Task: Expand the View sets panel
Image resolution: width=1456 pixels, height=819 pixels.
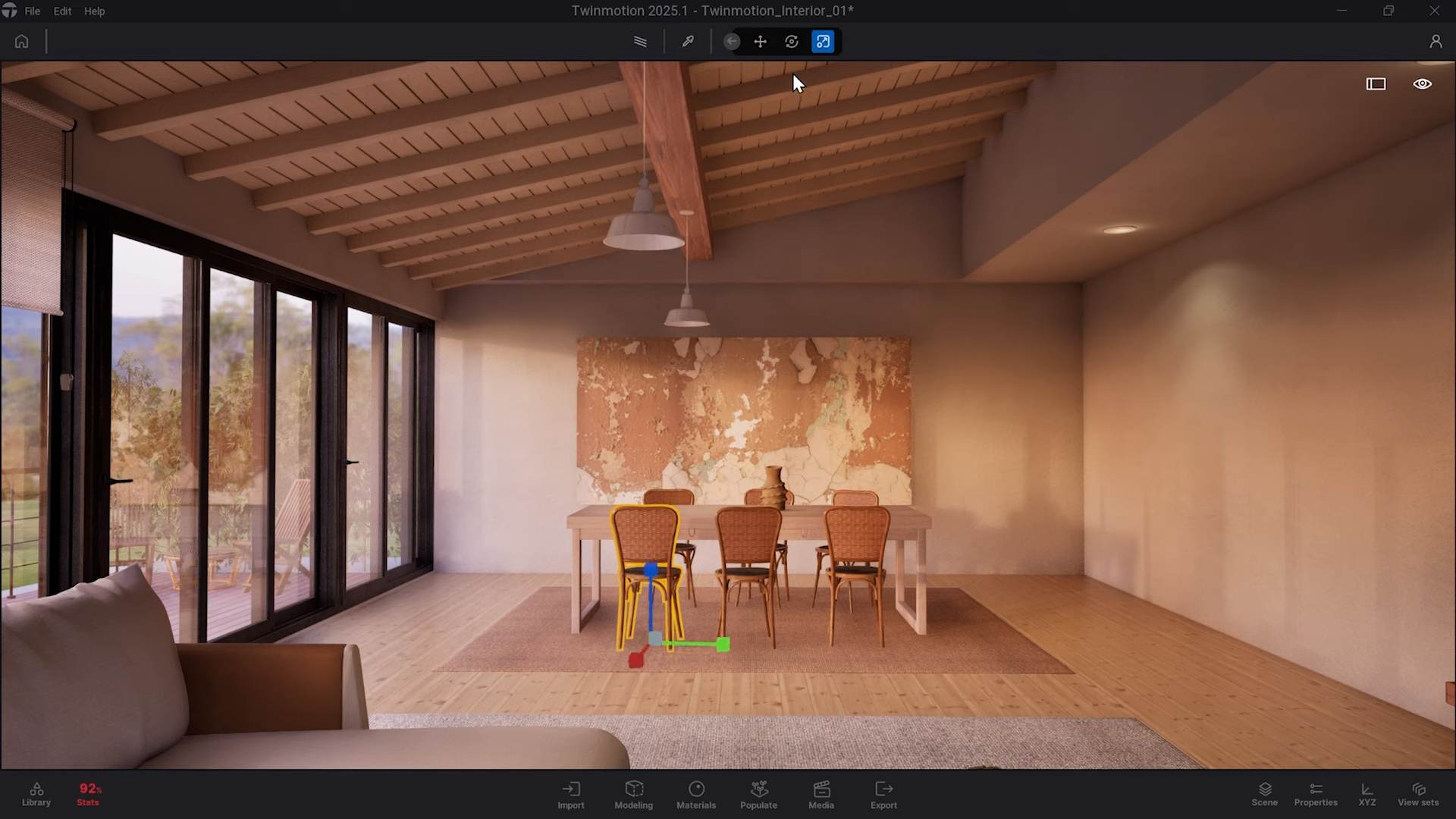Action: pos(1418,794)
